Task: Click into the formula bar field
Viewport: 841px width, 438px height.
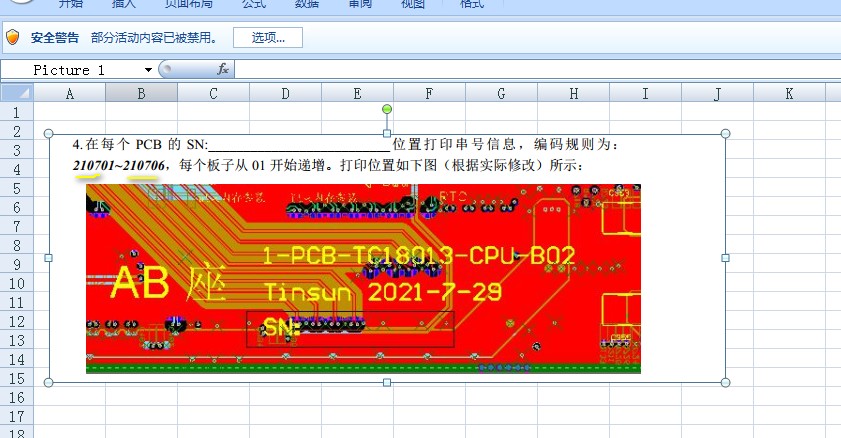Action: [537, 70]
